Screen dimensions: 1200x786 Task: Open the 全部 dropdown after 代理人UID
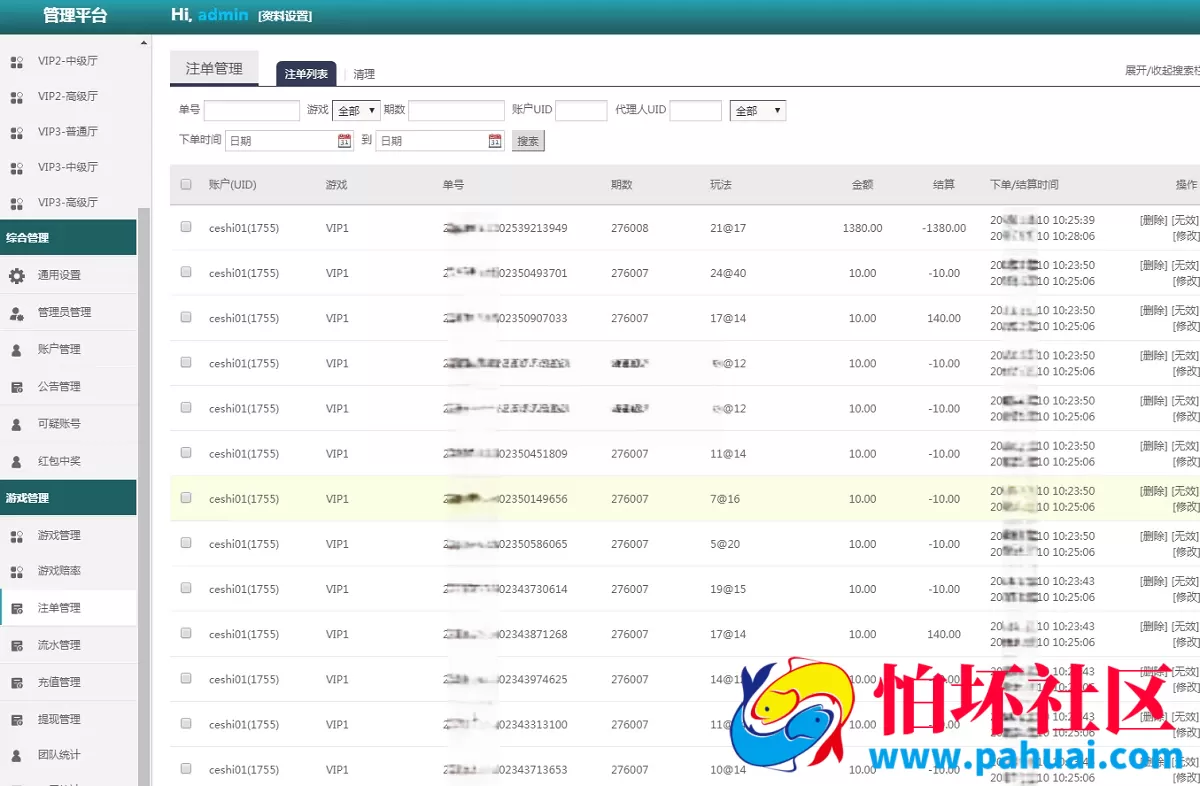(758, 110)
